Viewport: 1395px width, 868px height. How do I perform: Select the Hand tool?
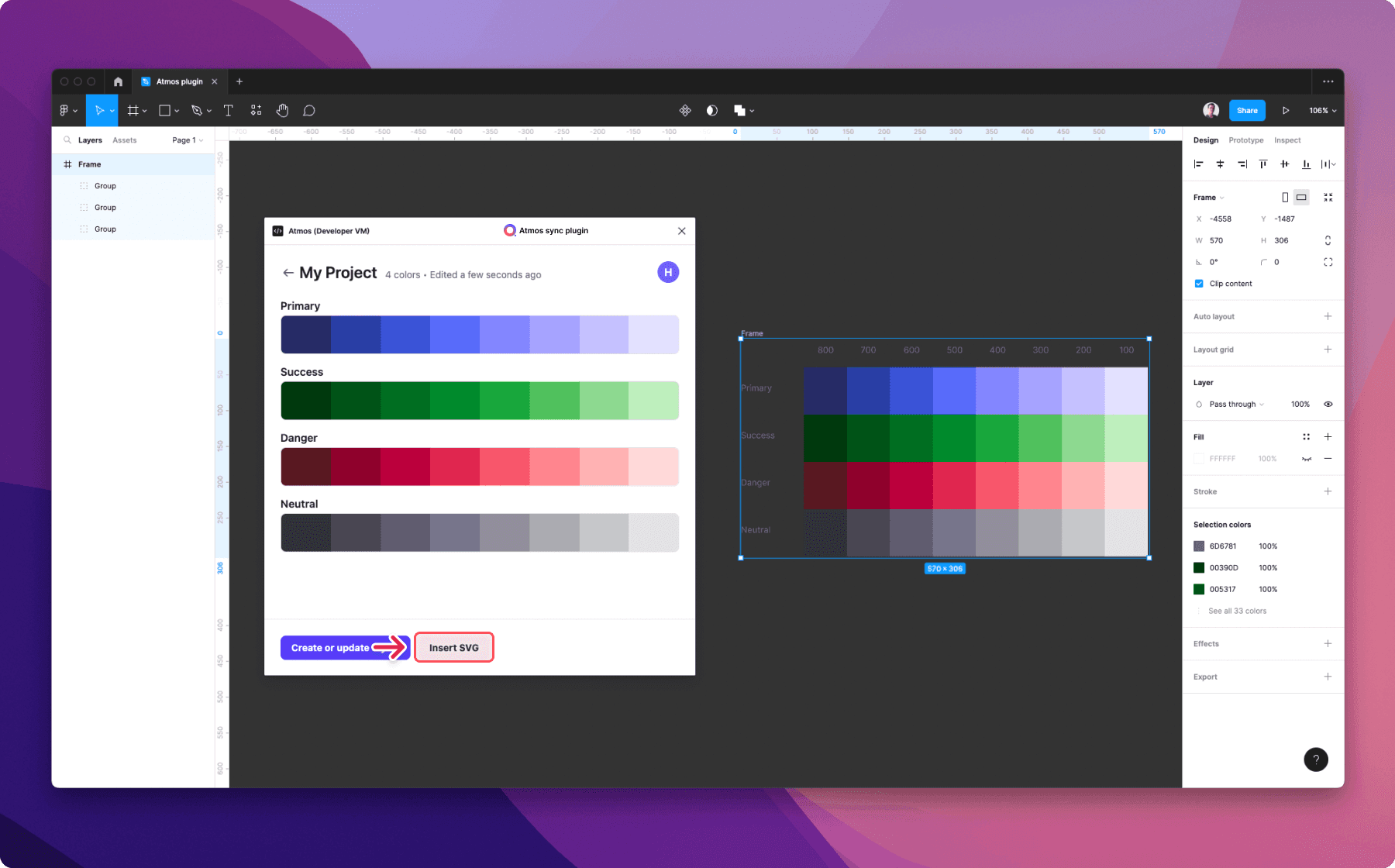(x=282, y=110)
